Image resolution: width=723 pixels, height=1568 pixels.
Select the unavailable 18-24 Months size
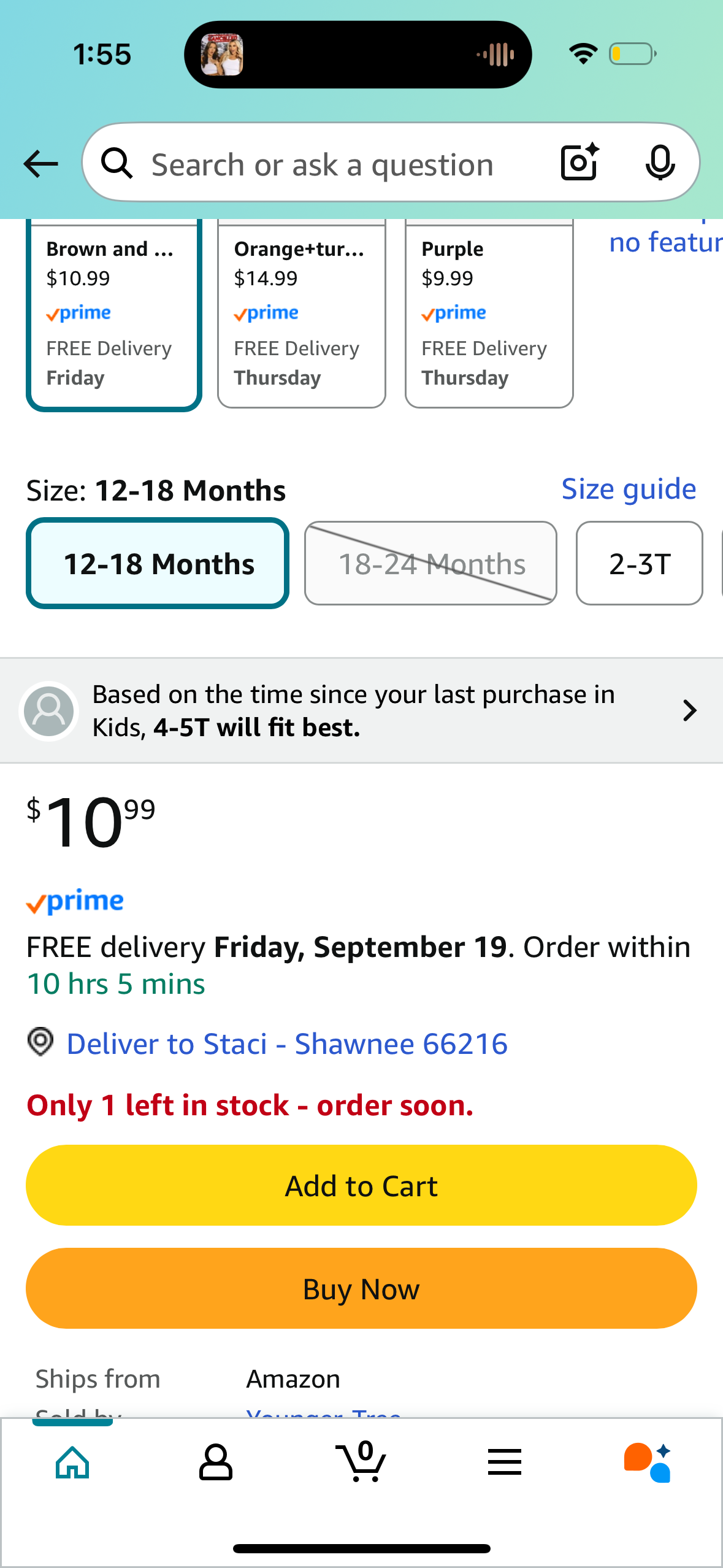431,563
